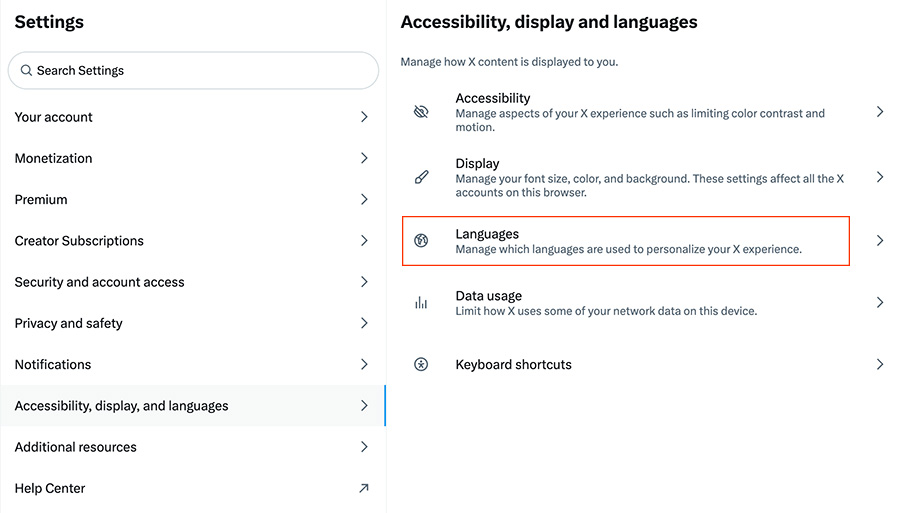Select Security and account access
The width and height of the screenshot is (900, 513).
[x=193, y=282]
